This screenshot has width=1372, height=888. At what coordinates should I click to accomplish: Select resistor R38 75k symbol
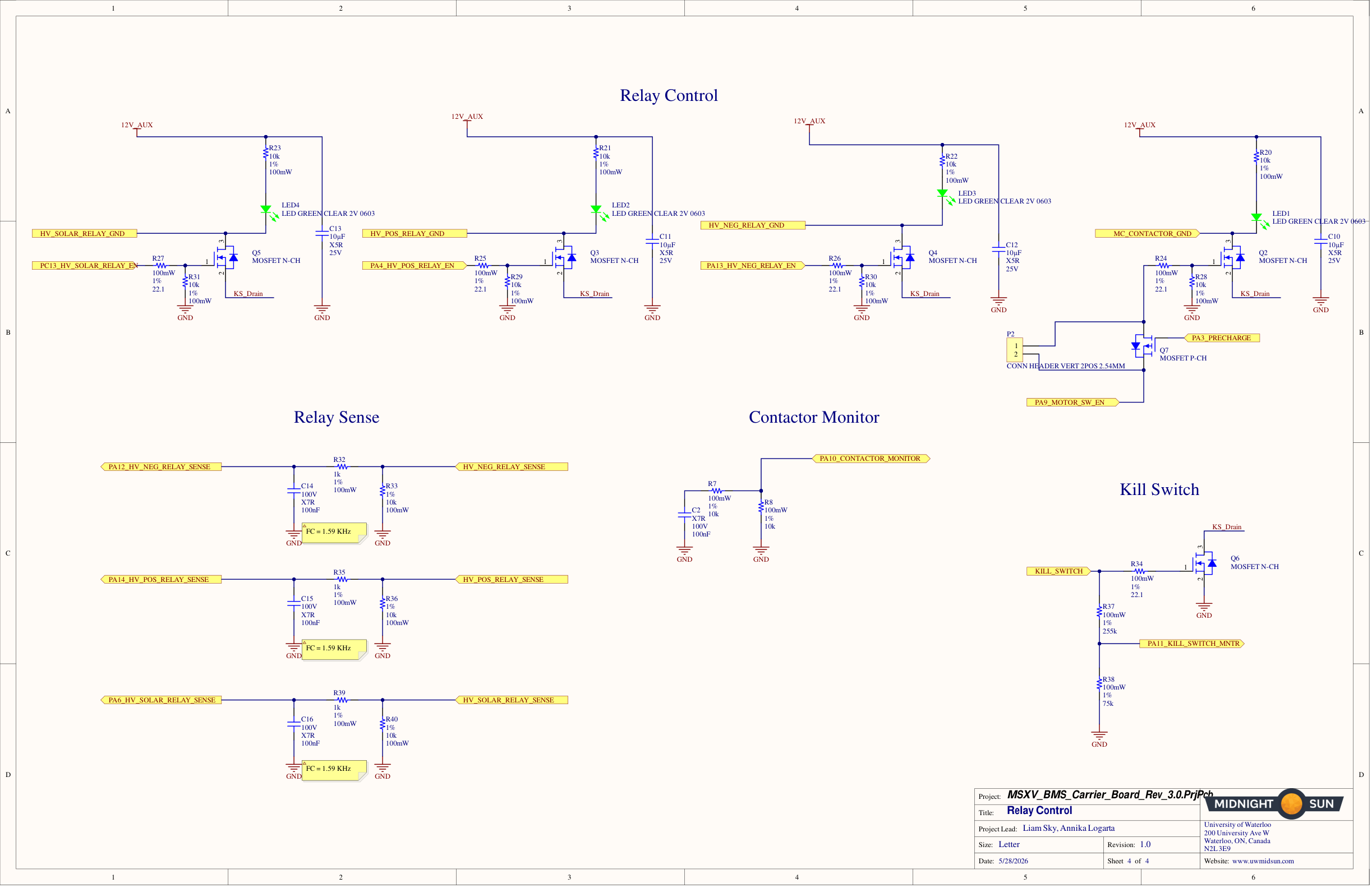[x=1099, y=684]
